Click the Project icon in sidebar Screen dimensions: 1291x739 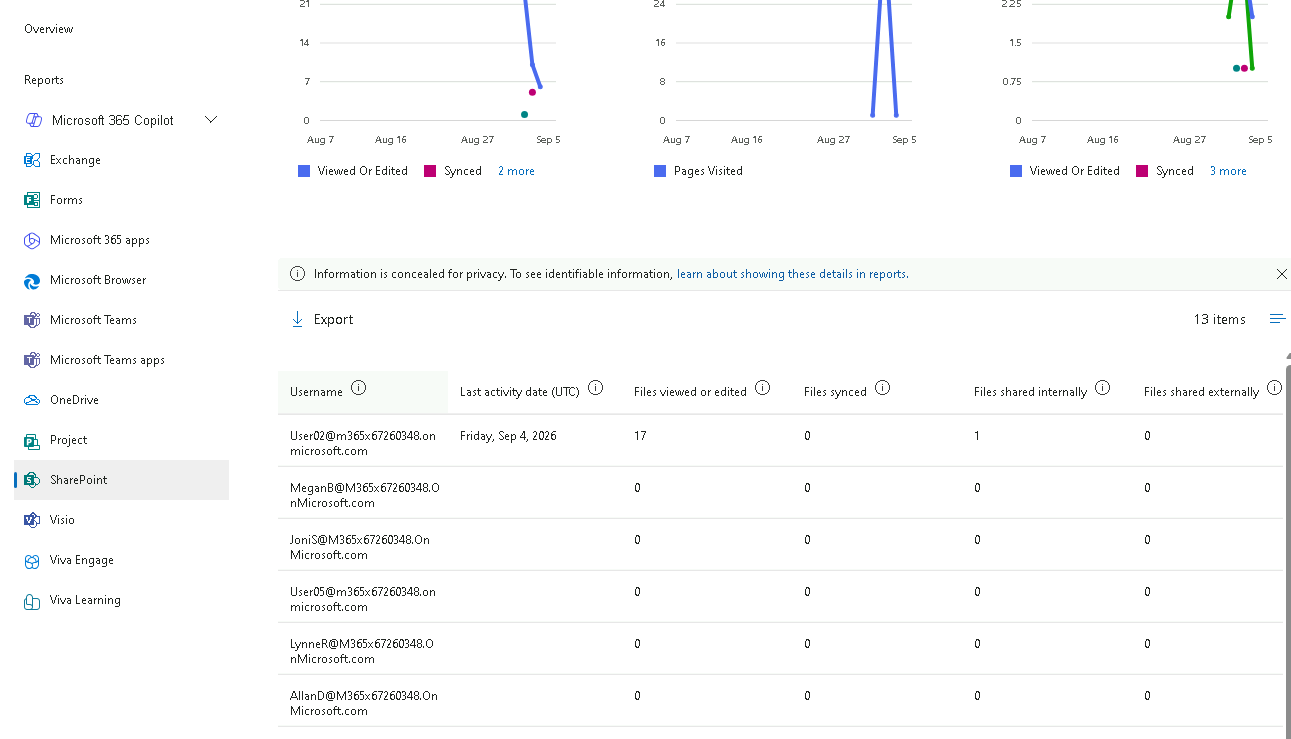(x=32, y=440)
